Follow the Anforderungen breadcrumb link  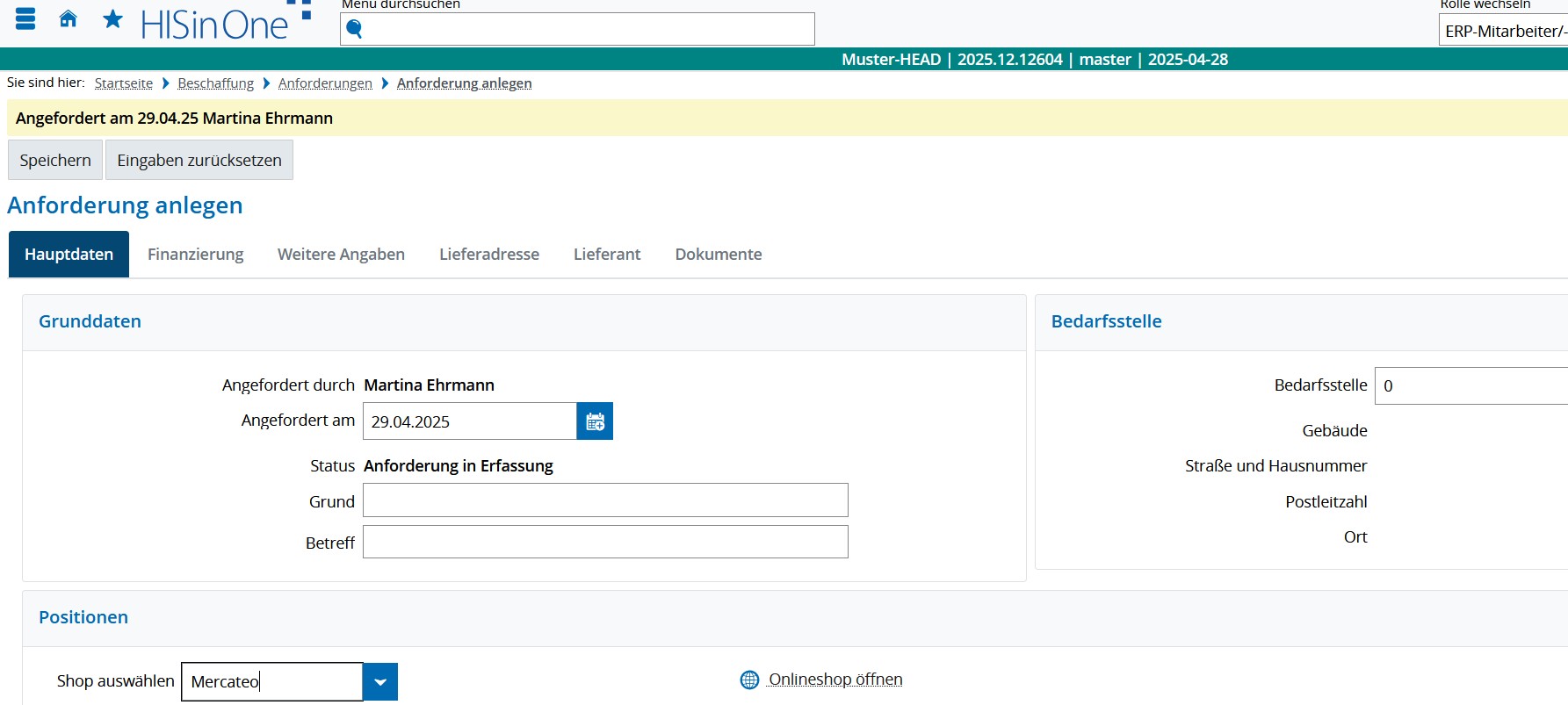(x=325, y=83)
